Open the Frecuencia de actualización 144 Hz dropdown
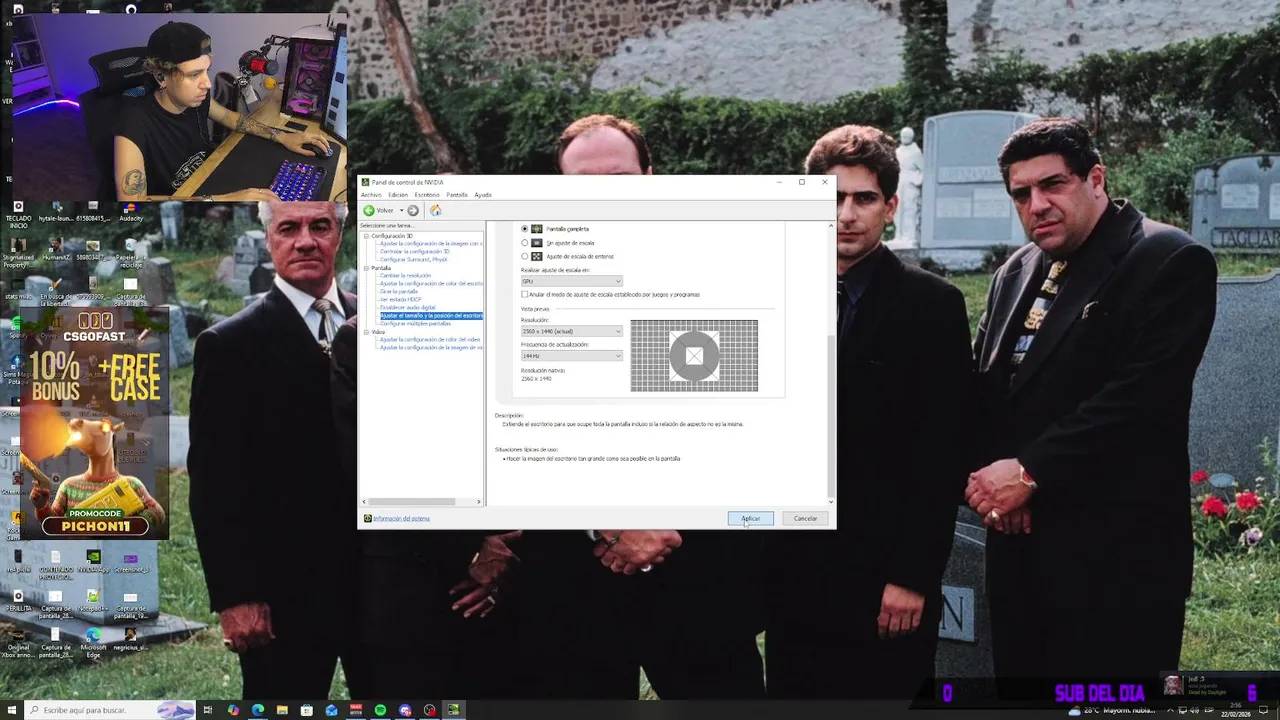This screenshot has width=1280, height=720. pyautogui.click(x=571, y=356)
